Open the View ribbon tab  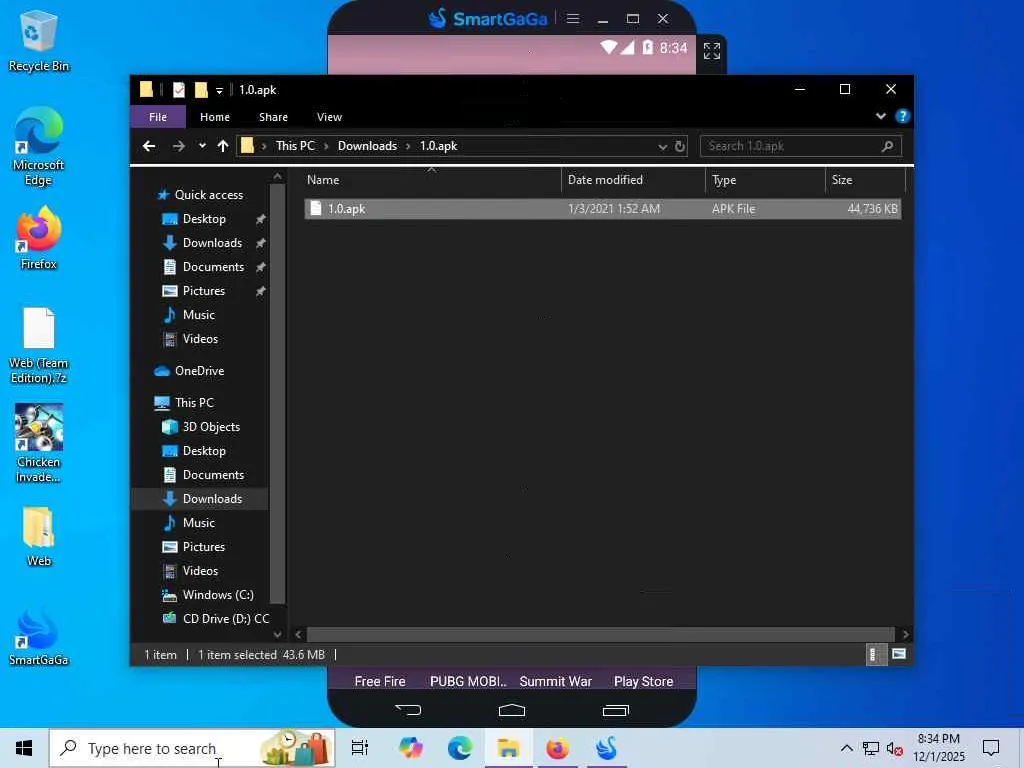[x=329, y=117]
